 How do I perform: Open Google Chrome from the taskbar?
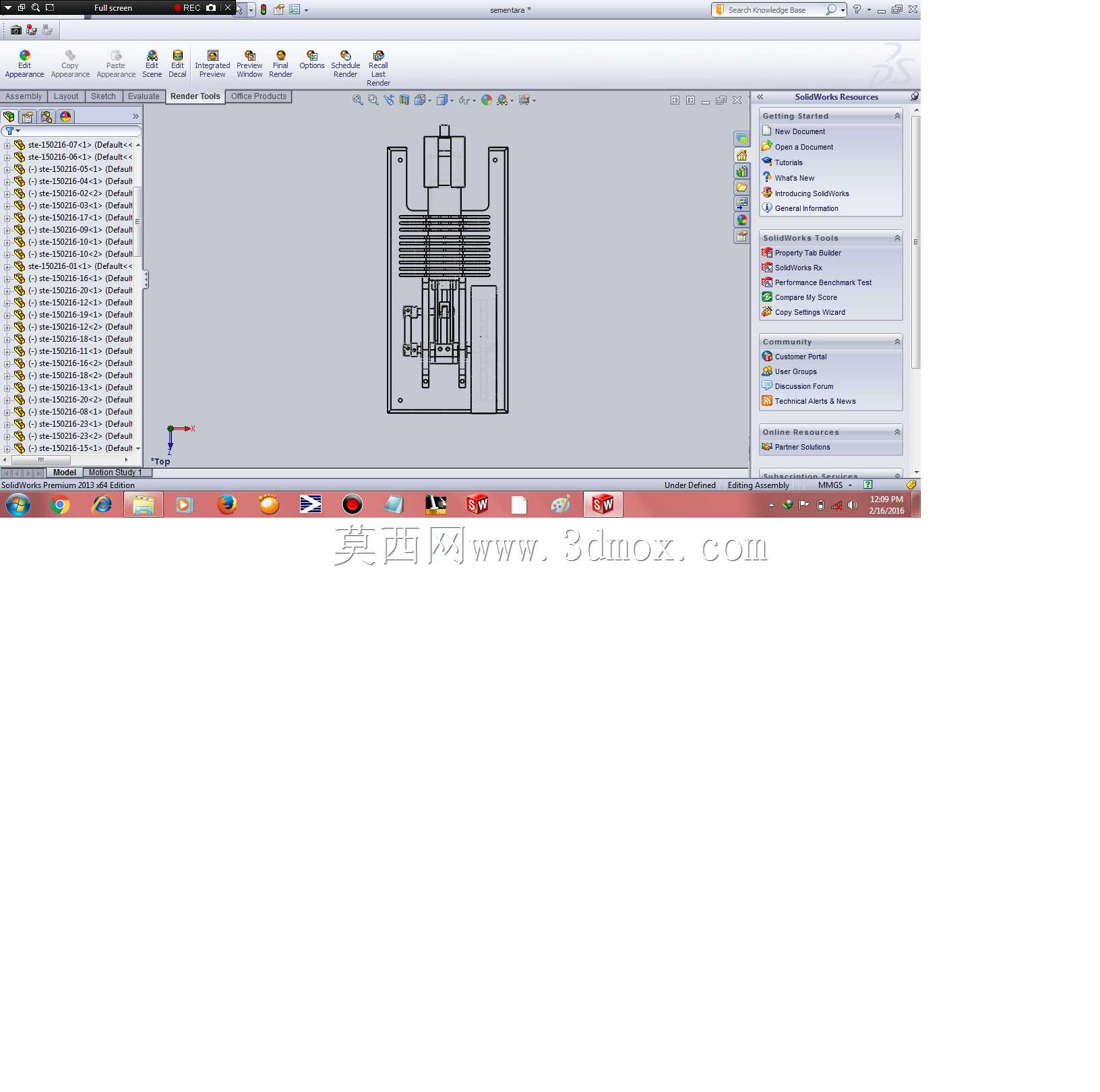pos(60,504)
